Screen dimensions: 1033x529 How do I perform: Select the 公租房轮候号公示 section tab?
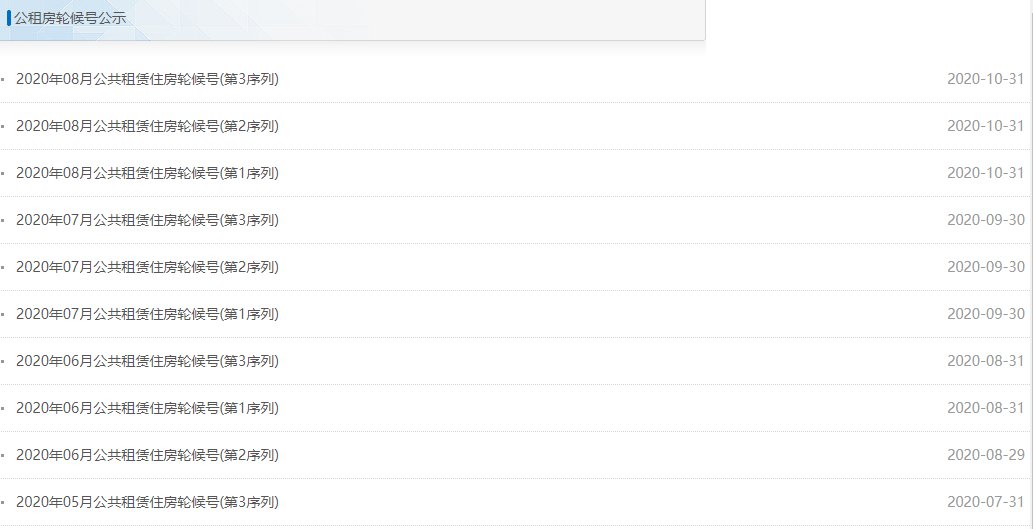click(70, 18)
